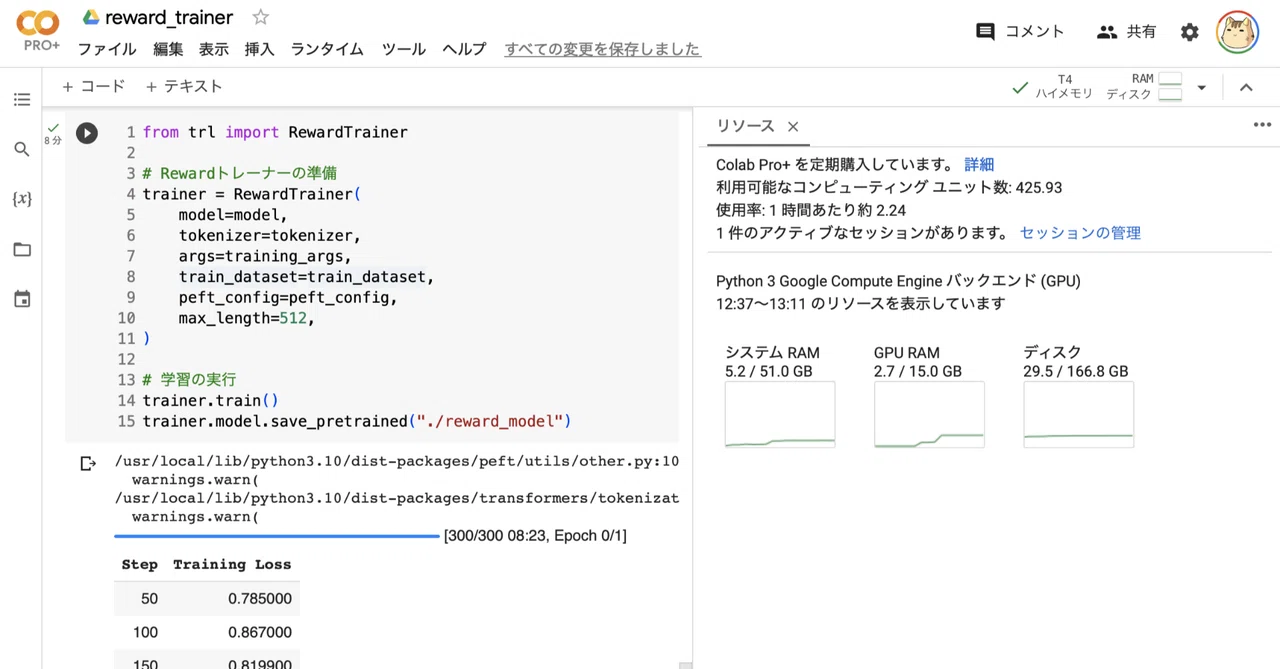The width and height of the screenshot is (1280, 669).
Task: Click the save_pretrained code line
Action: (357, 421)
